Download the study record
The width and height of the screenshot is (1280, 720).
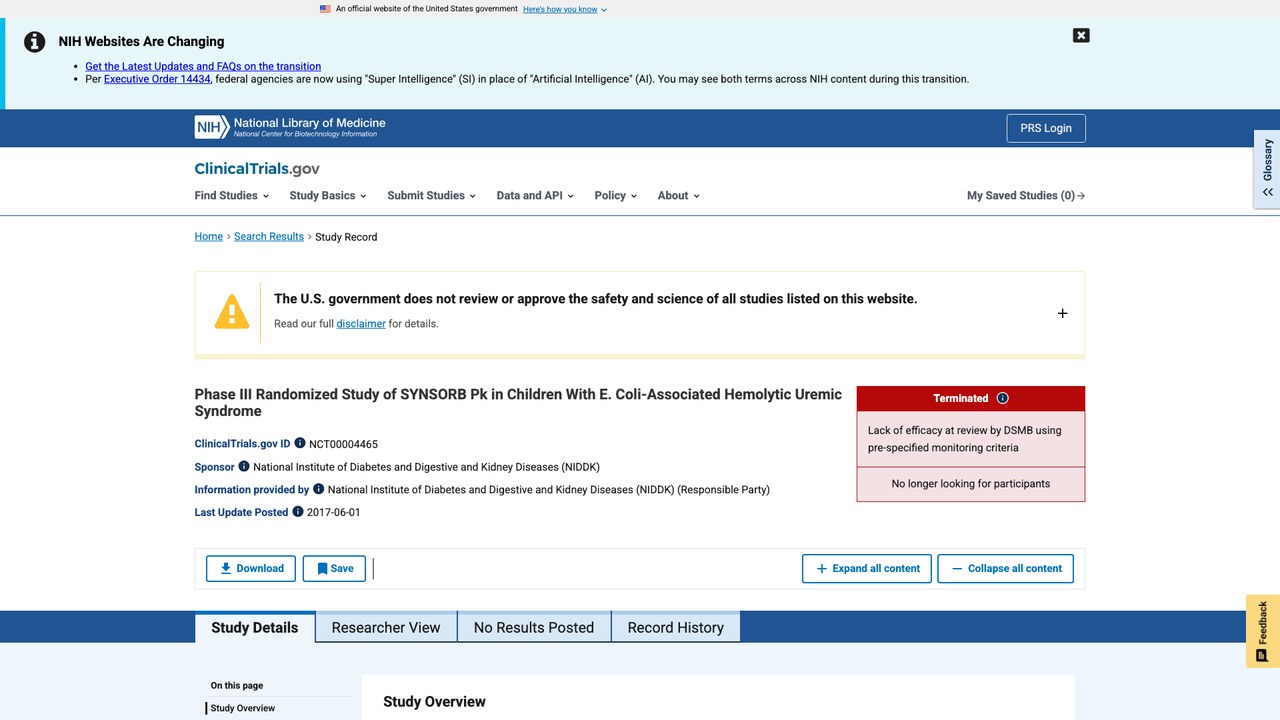tap(251, 568)
